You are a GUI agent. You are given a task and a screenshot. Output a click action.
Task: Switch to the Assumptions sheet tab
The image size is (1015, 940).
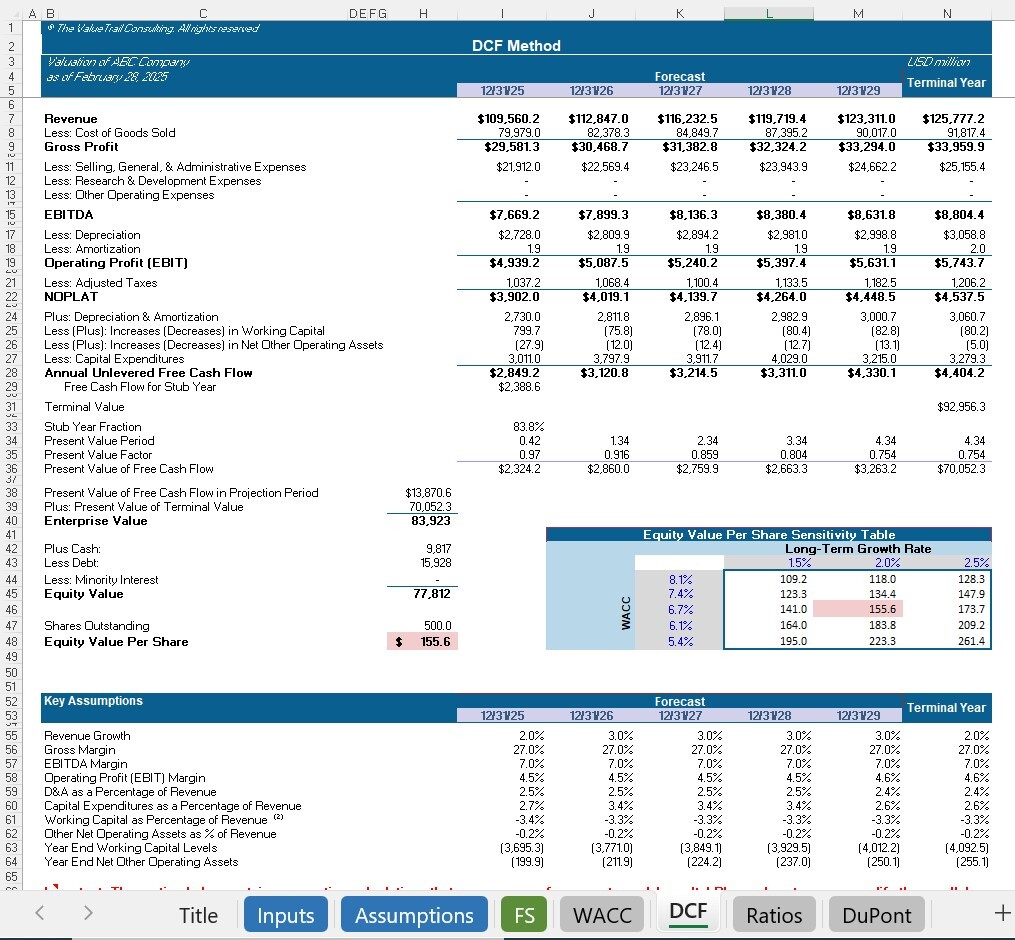click(x=413, y=913)
